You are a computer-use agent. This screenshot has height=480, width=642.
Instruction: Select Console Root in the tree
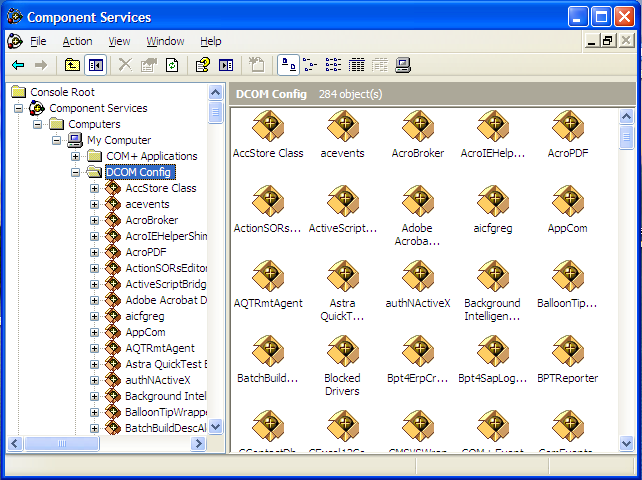click(62, 92)
